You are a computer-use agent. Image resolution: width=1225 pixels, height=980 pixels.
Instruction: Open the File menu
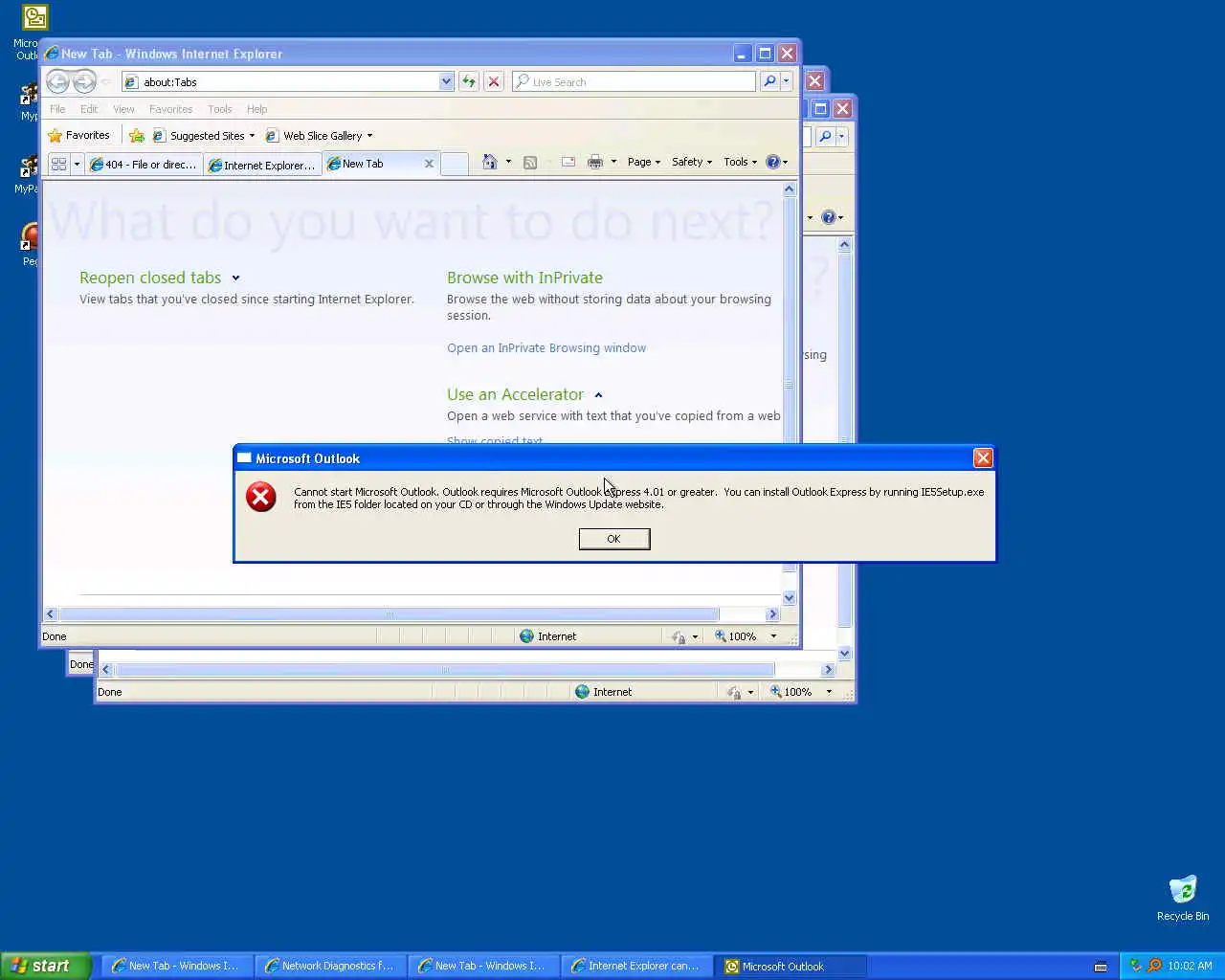[57, 109]
